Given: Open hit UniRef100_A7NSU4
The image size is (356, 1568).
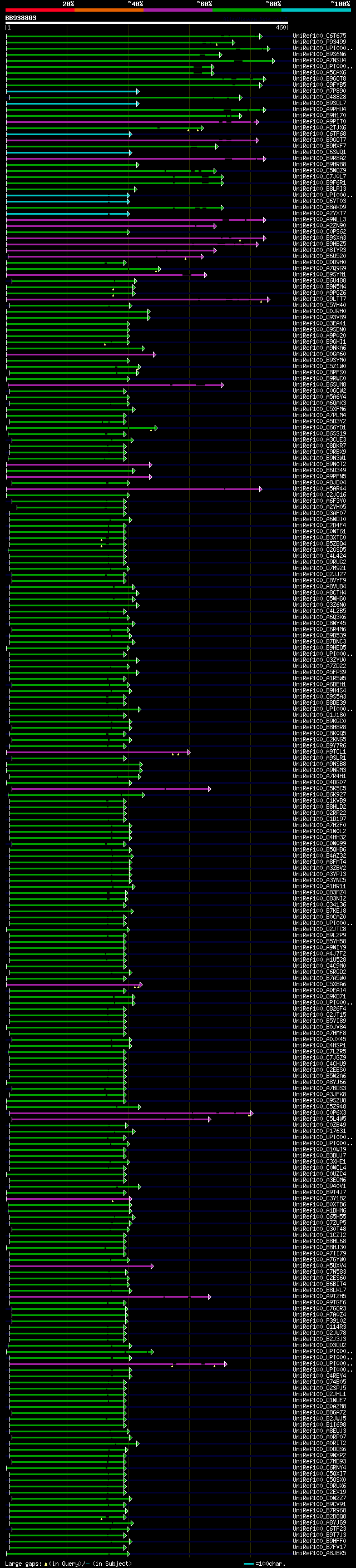Looking at the screenshot, I should click(x=319, y=60).
